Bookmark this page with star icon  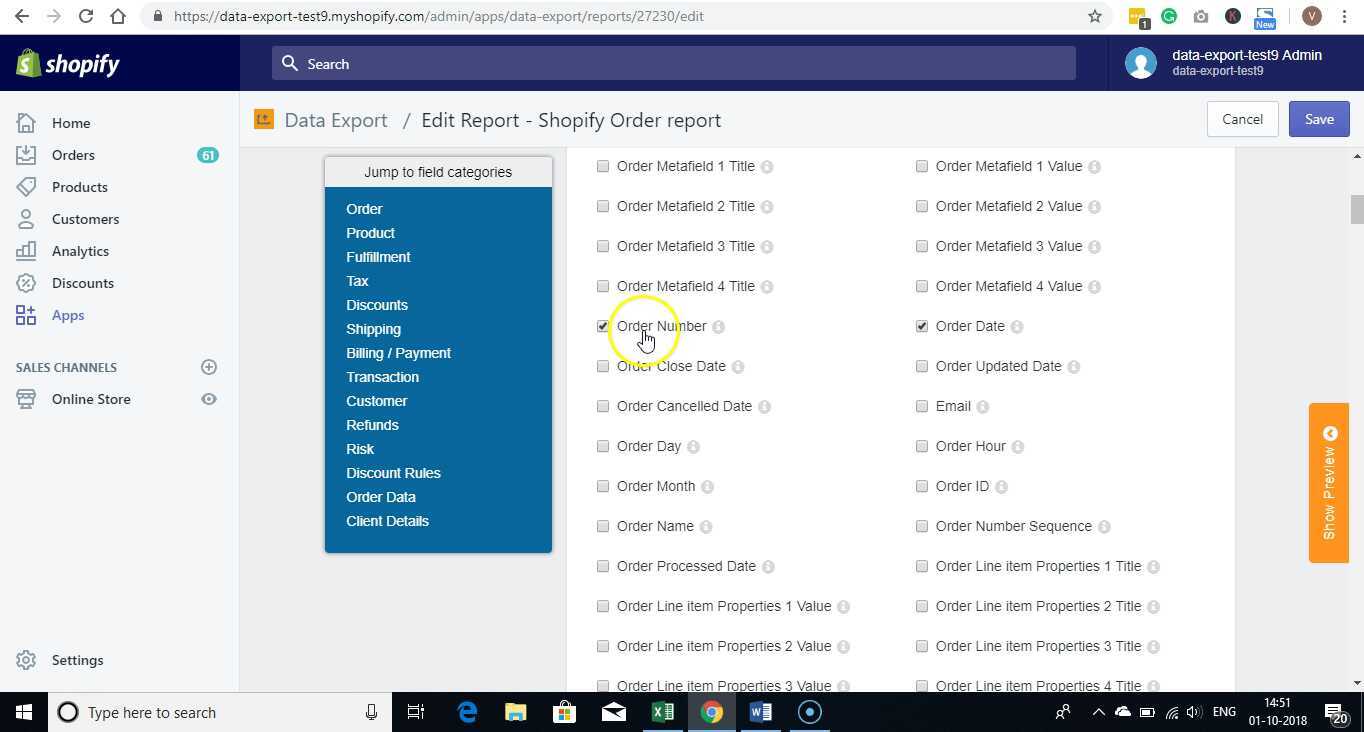click(1095, 16)
